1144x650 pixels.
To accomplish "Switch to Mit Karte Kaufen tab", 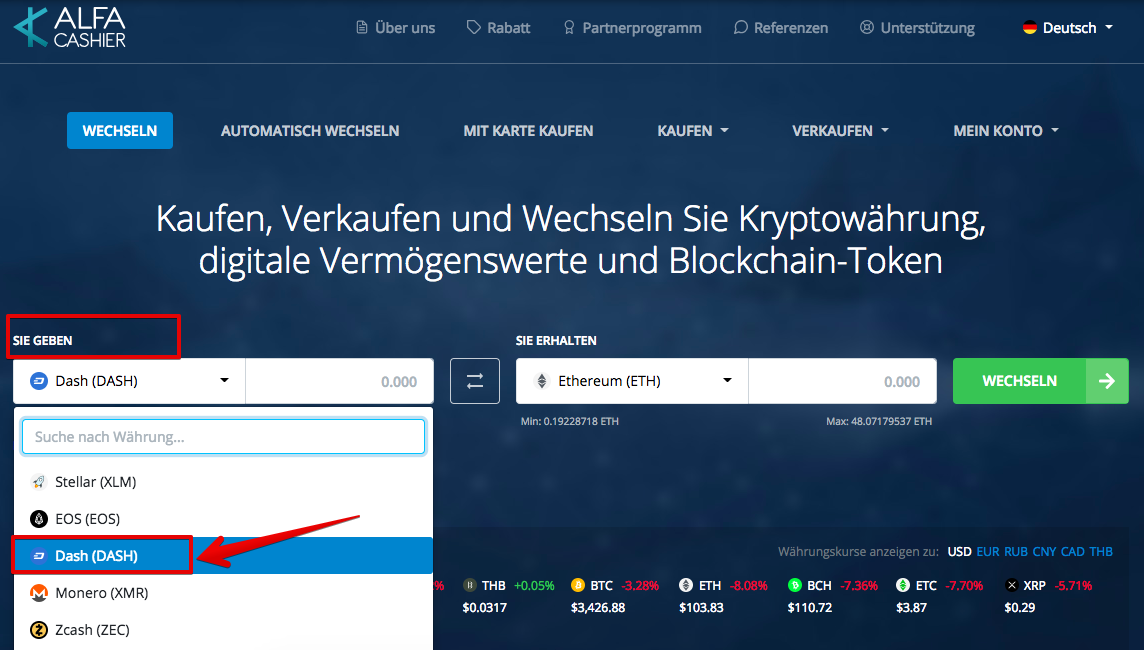I will tap(528, 131).
